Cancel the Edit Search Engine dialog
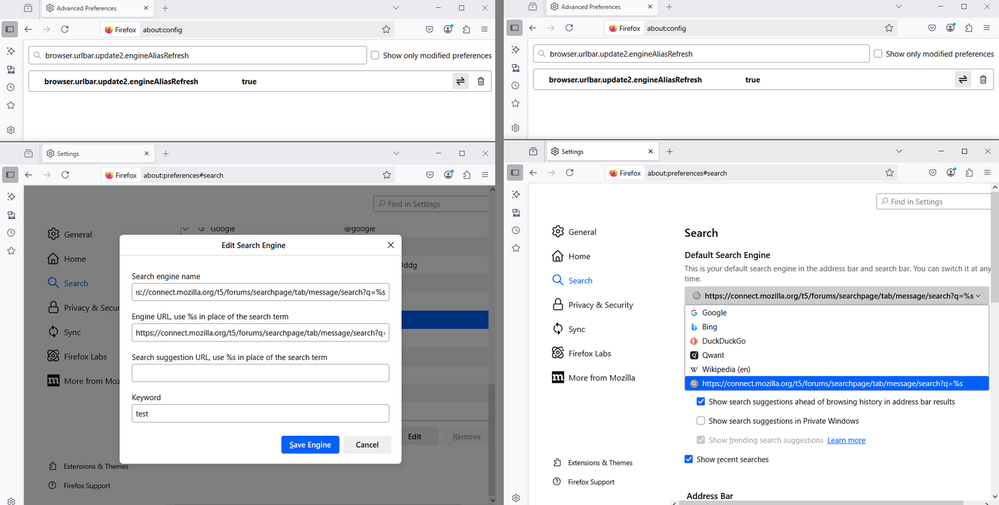Screen dimensions: 999x505 (367, 445)
